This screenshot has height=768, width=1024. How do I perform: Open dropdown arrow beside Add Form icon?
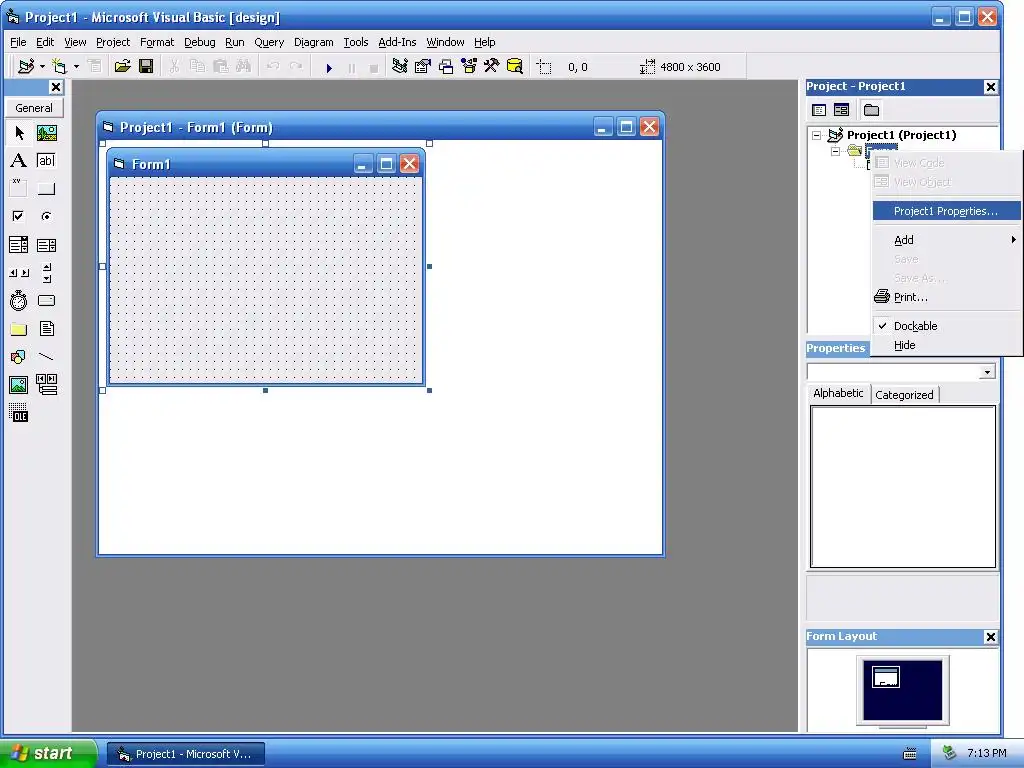[76, 67]
